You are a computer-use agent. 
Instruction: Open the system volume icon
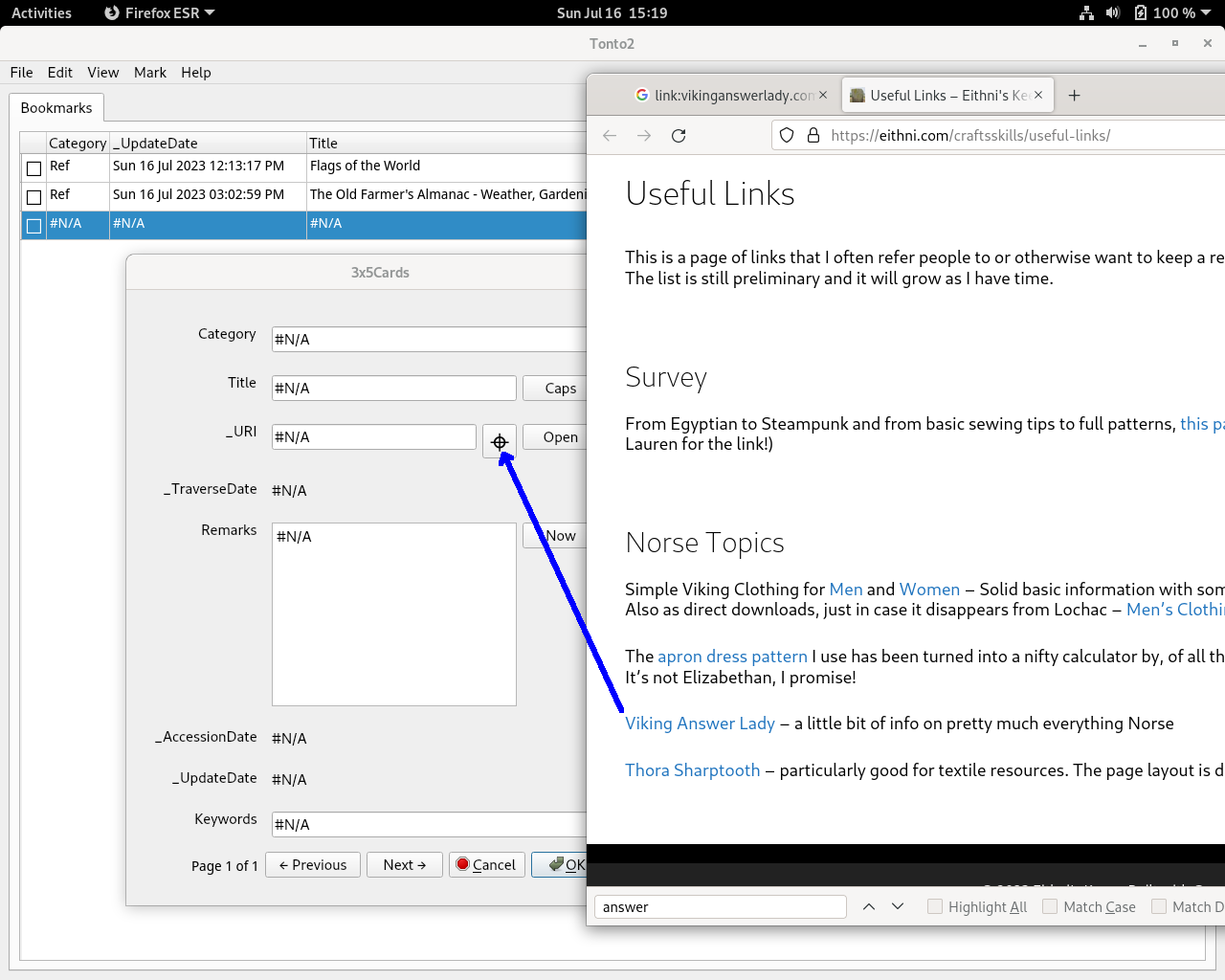pos(1112,13)
